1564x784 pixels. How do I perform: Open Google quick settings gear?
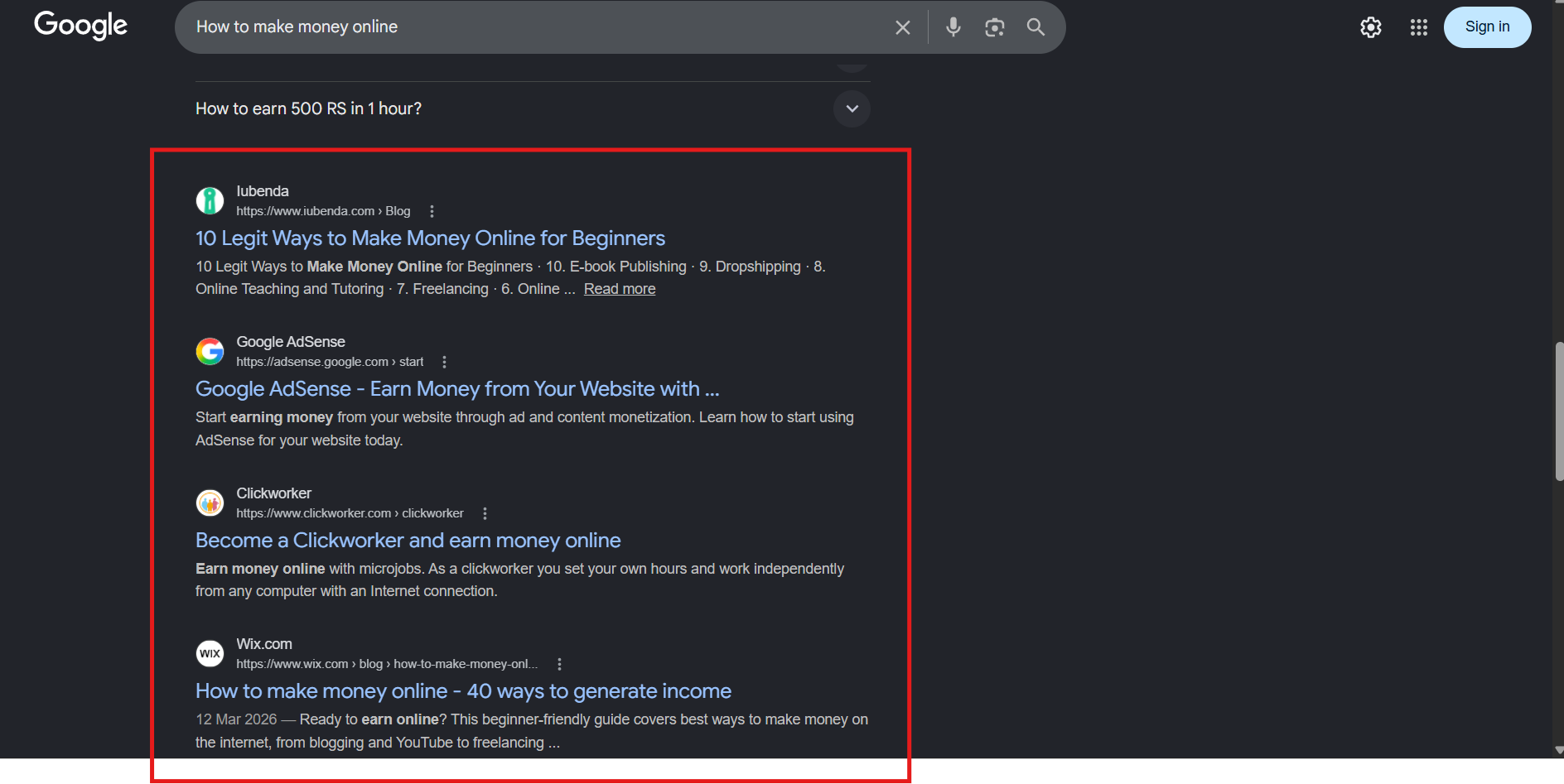pos(1370,27)
